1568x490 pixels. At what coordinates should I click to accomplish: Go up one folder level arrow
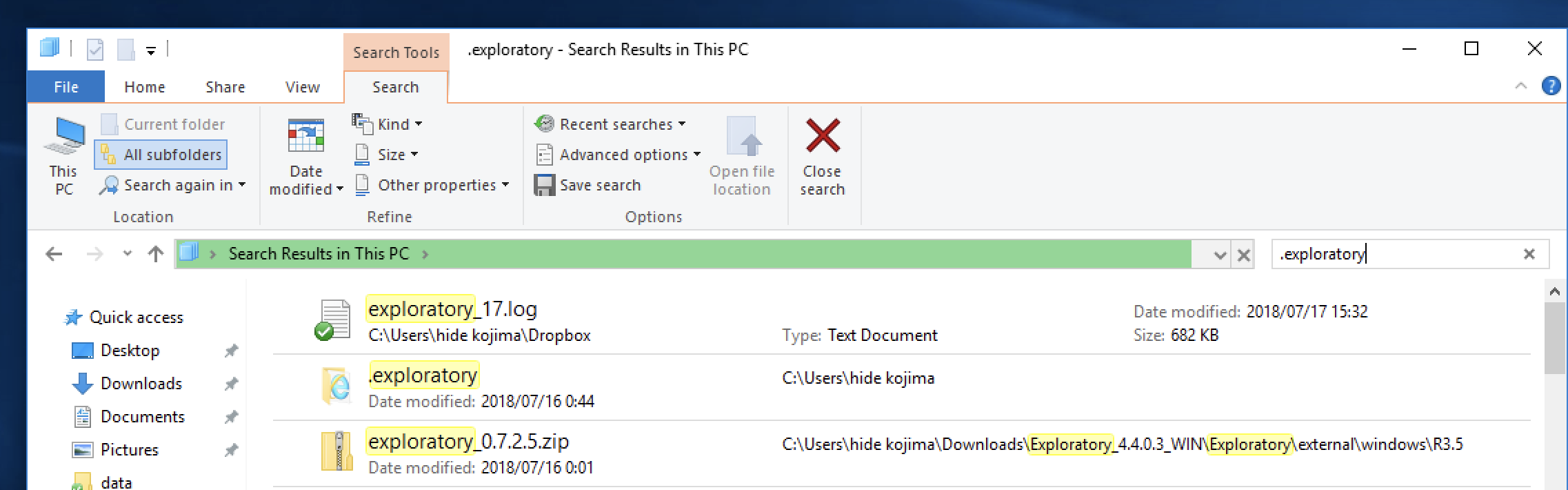156,254
